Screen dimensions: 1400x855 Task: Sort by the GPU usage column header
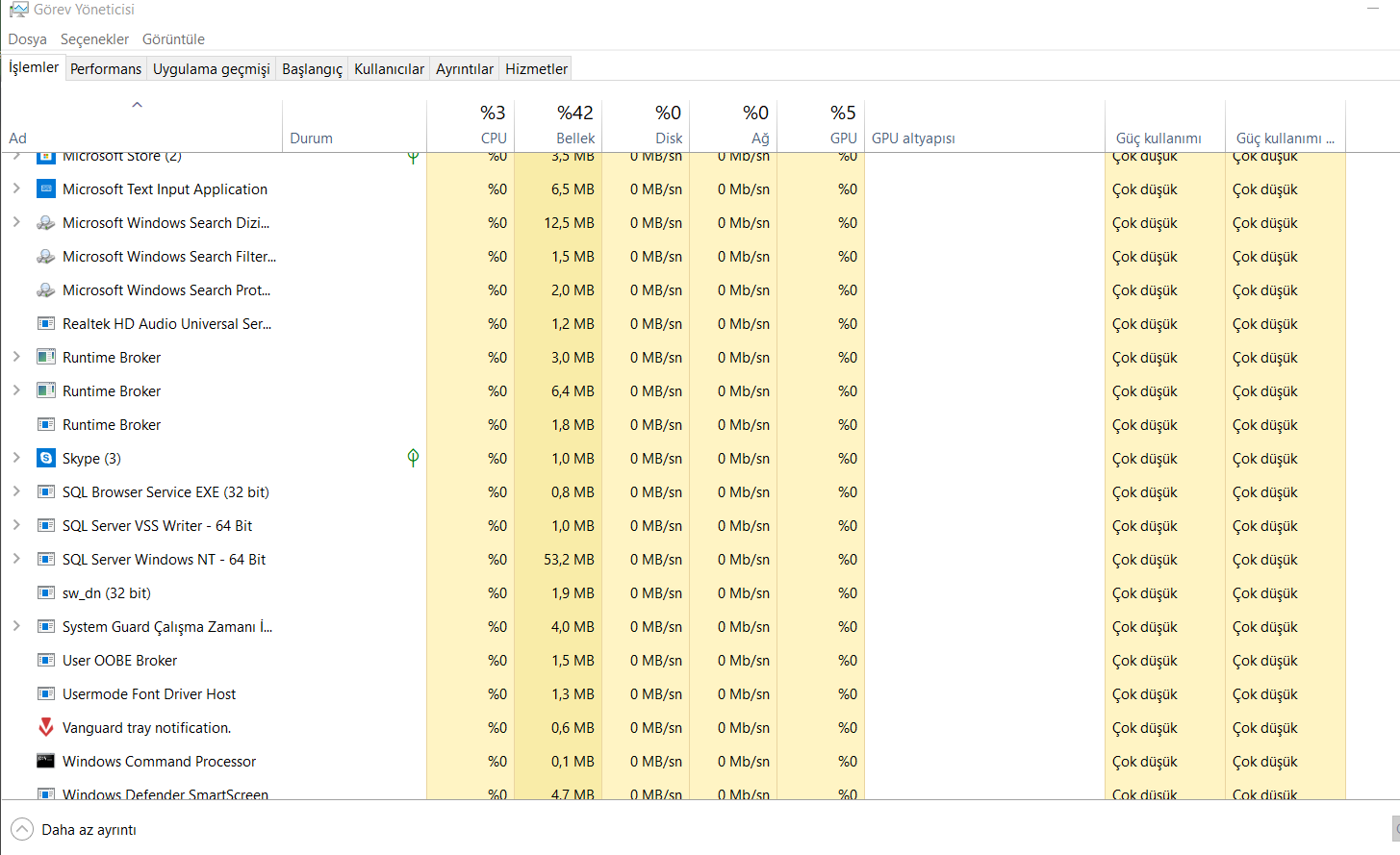[x=821, y=126]
